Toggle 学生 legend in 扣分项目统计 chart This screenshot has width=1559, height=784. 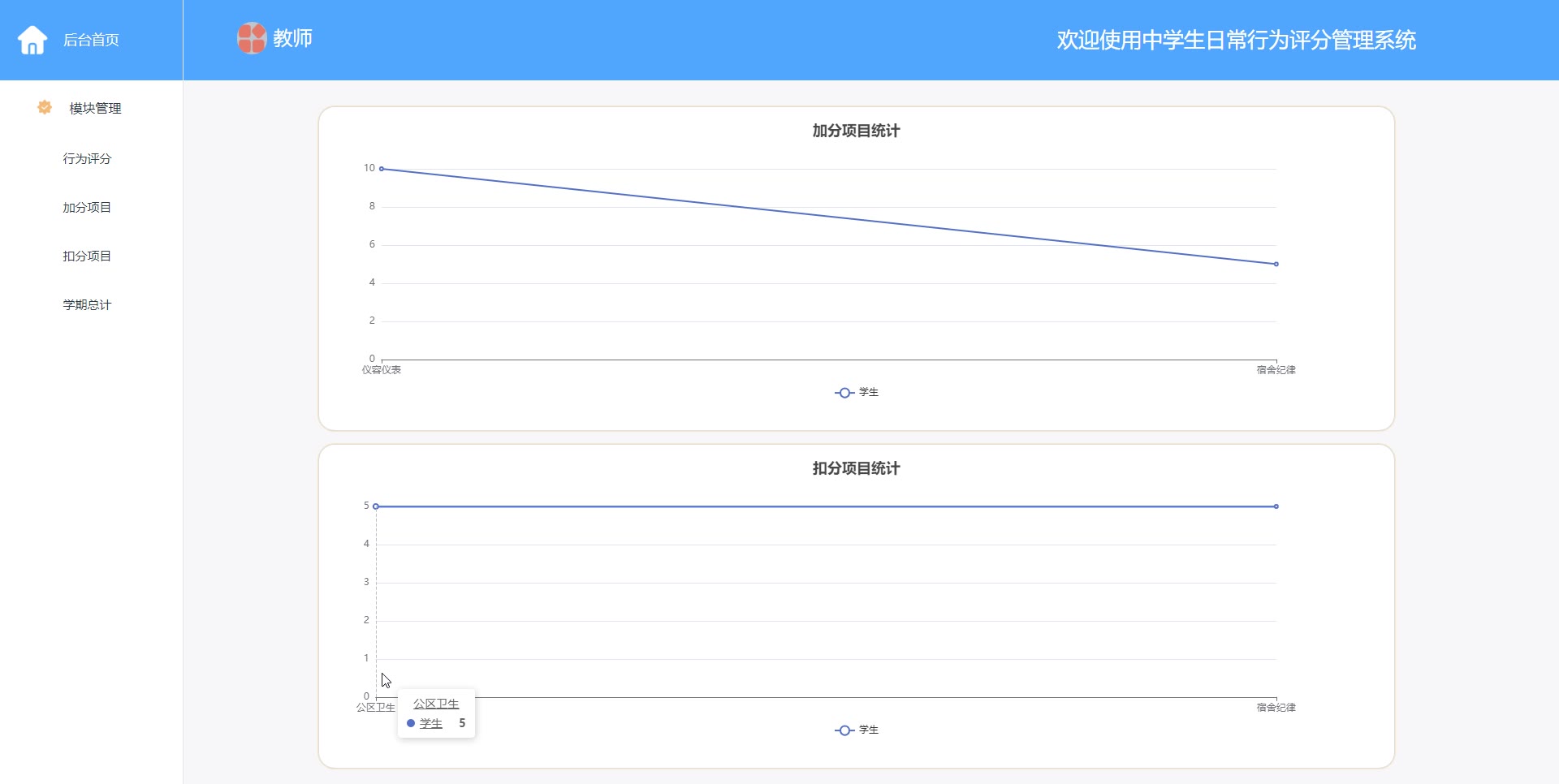point(857,730)
